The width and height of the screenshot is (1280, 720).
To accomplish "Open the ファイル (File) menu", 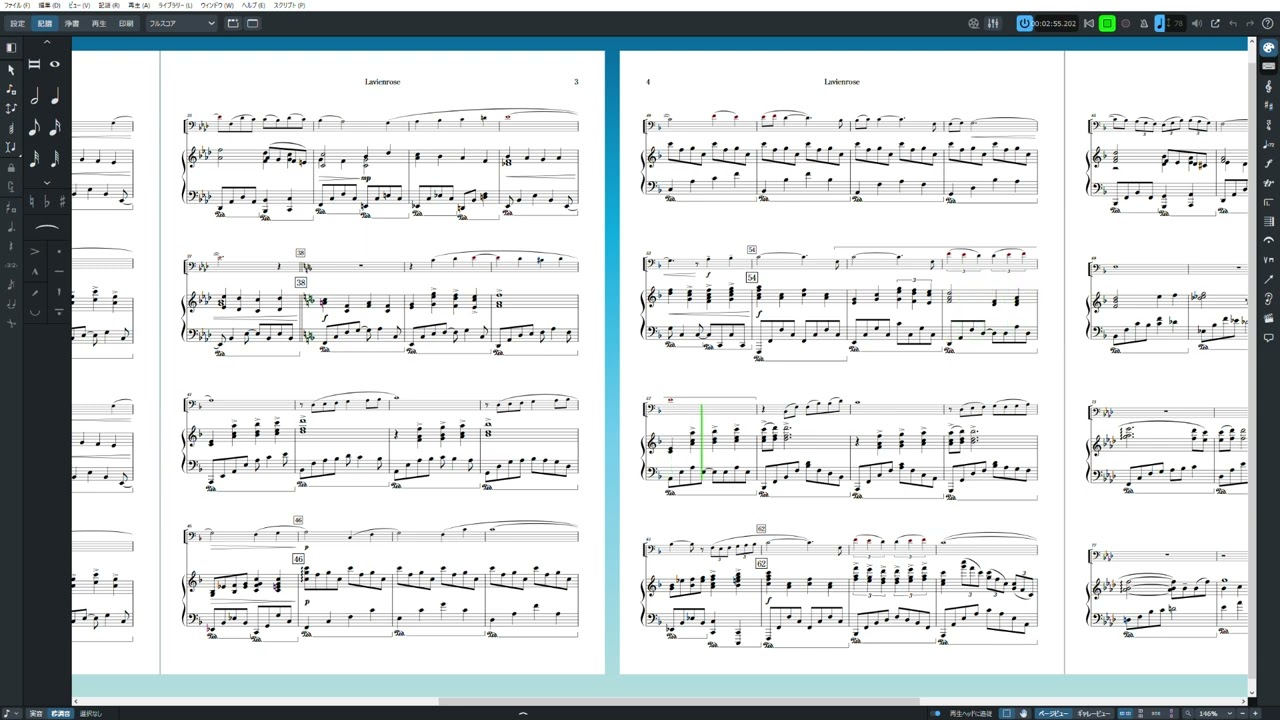I will [x=17, y=5].
